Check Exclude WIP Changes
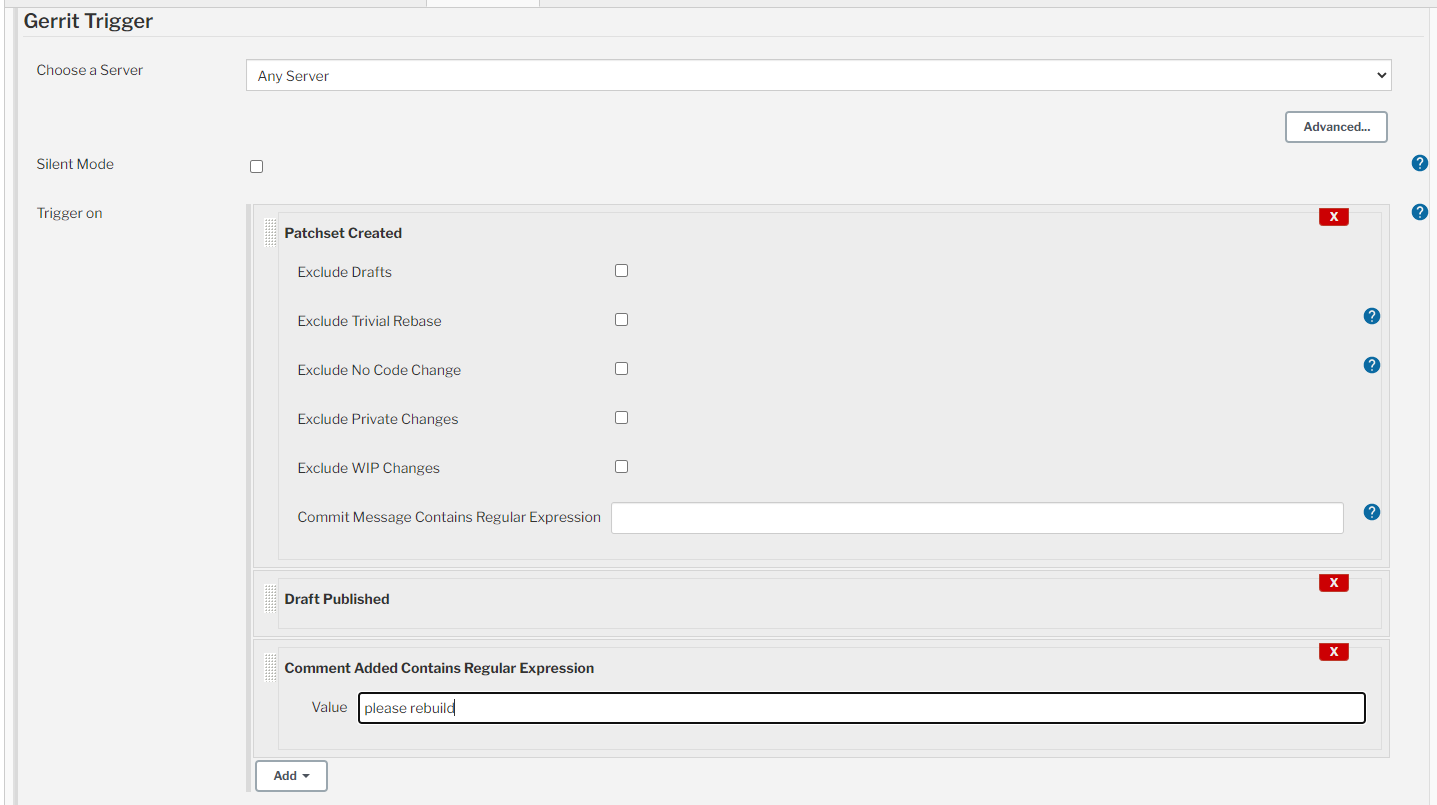Viewport: 1437px width, 805px height. [622, 467]
